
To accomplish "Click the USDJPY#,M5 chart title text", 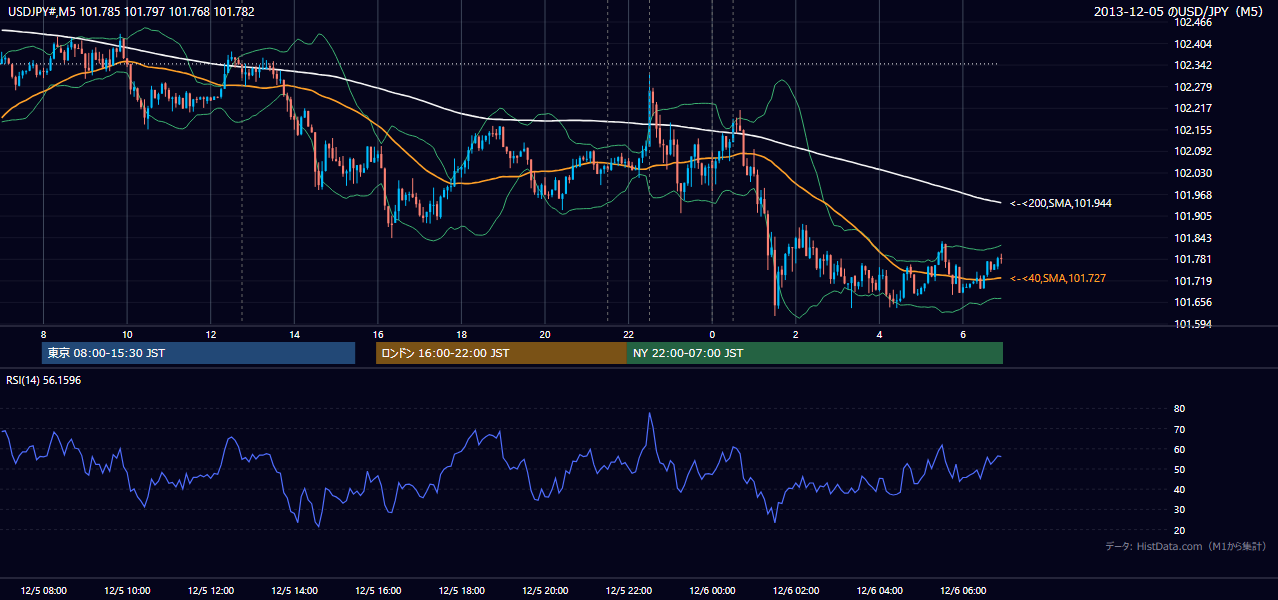I will (129, 12).
